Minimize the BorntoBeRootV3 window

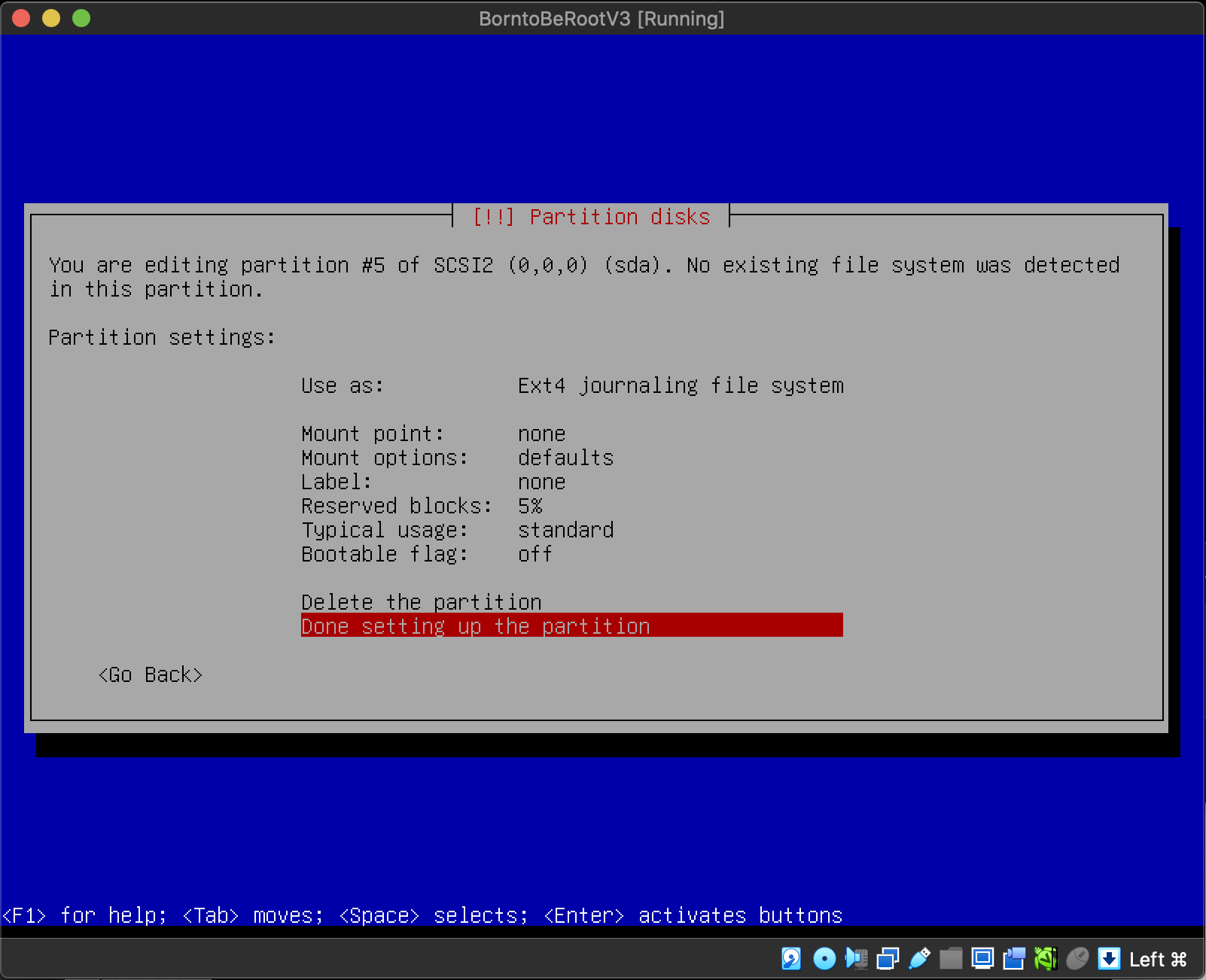51,18
